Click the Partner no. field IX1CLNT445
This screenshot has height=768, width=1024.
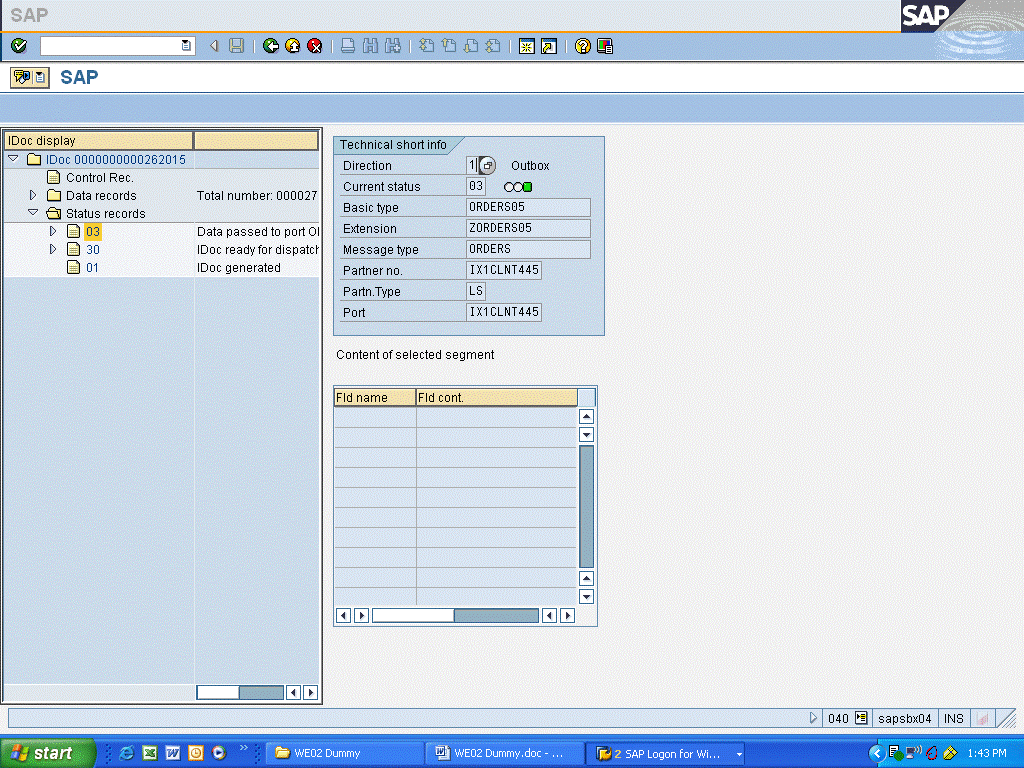click(x=504, y=270)
